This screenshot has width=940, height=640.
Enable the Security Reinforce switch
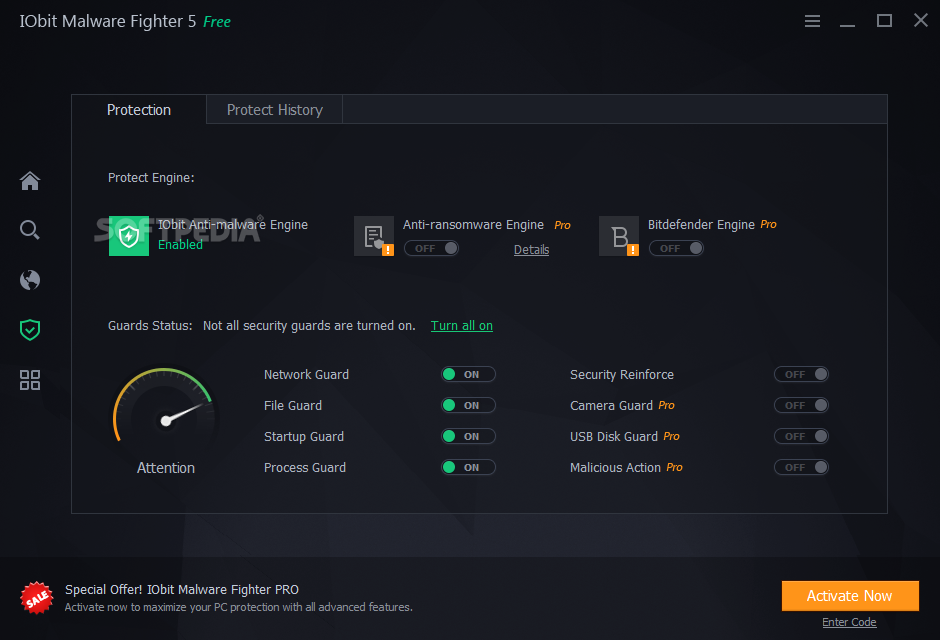[x=802, y=375]
